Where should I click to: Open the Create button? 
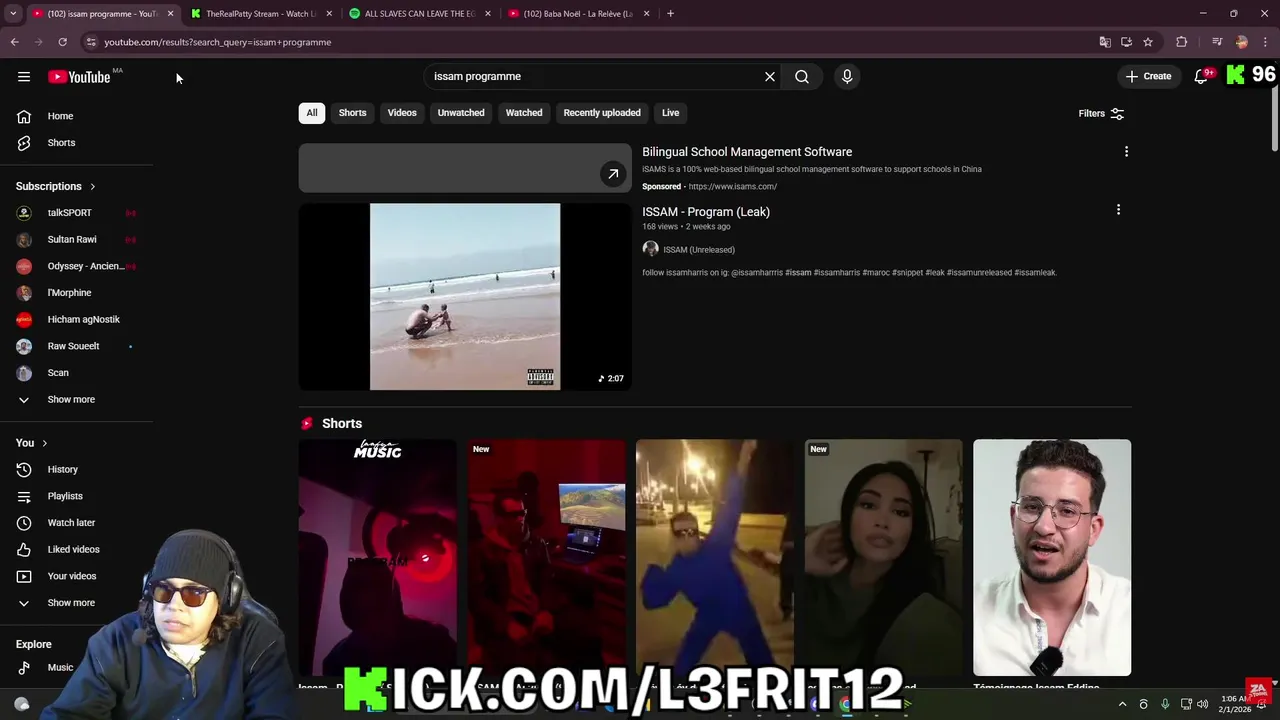1148,76
